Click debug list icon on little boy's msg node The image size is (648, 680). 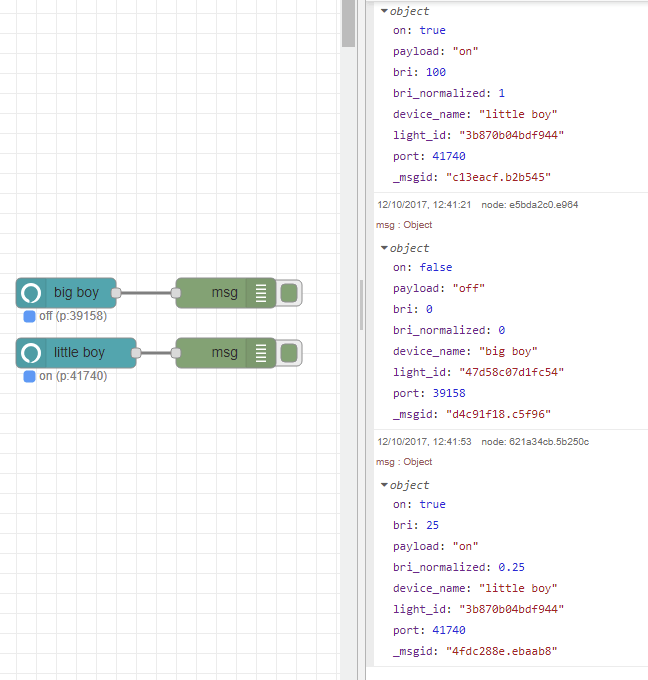click(260, 353)
